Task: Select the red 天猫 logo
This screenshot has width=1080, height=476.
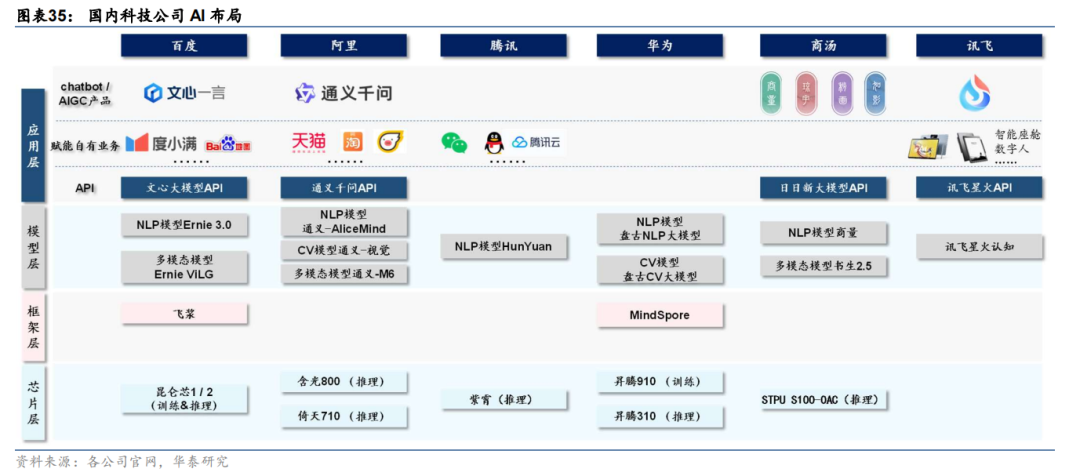Action: (309, 142)
